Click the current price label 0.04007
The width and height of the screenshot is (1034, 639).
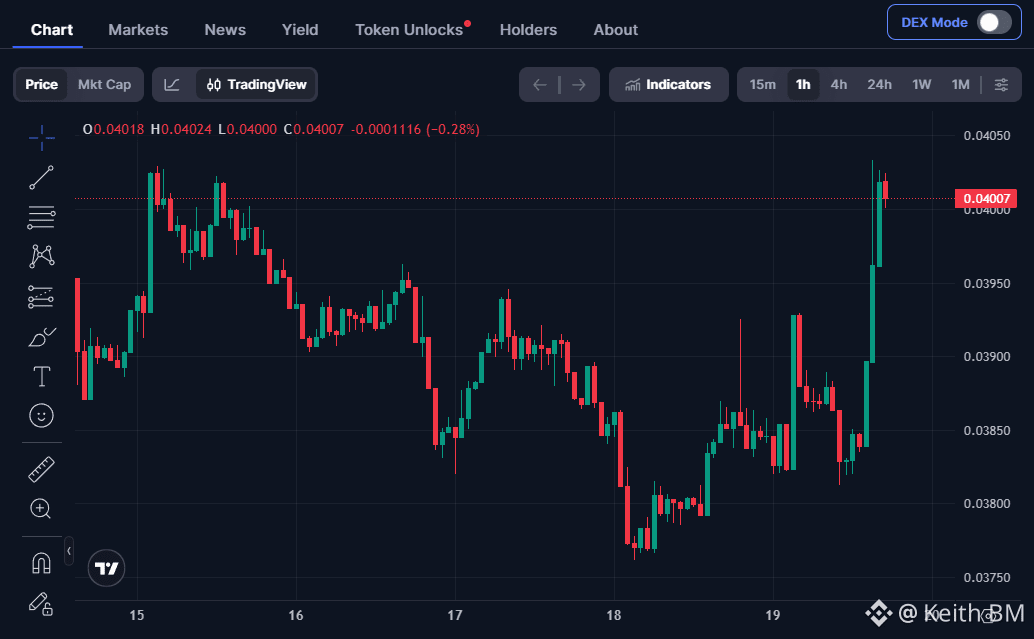pyautogui.click(x=986, y=198)
